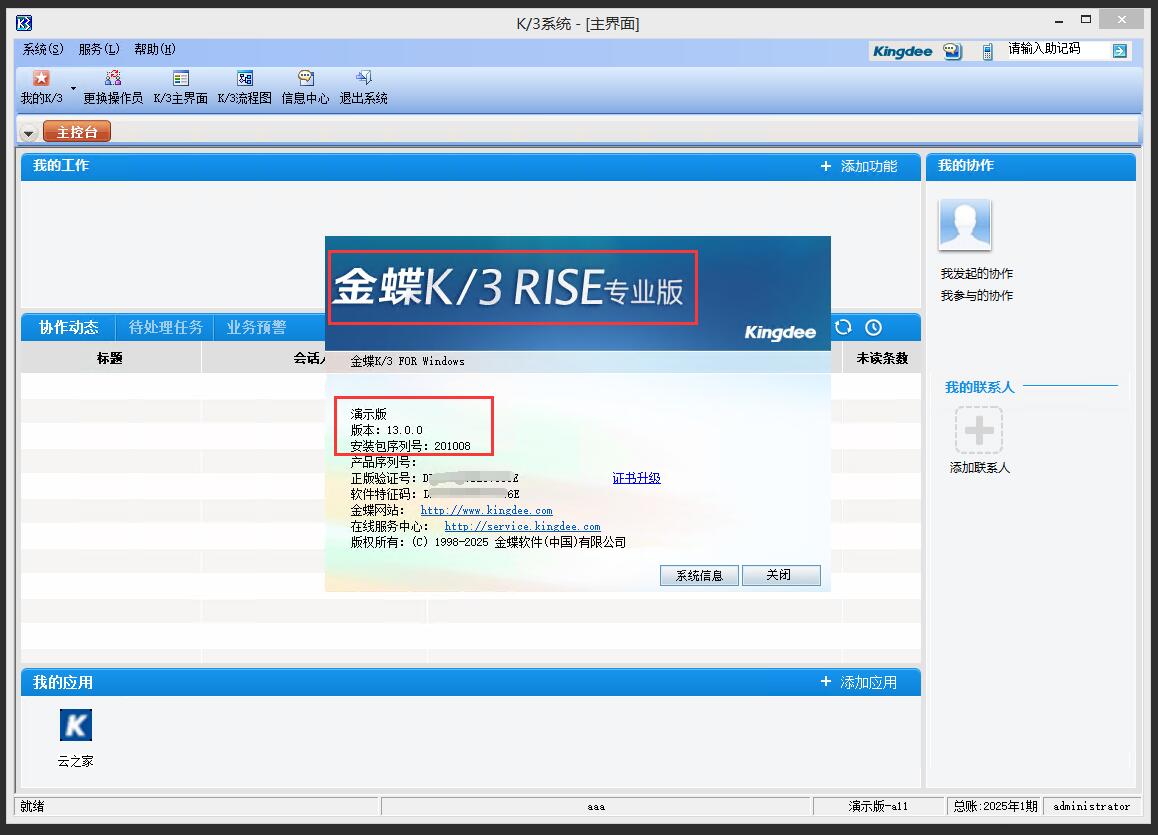Screen dimensions: 1158x835
Task: Click 添加功能 in 我的工作 header
Action: [x=859, y=167]
